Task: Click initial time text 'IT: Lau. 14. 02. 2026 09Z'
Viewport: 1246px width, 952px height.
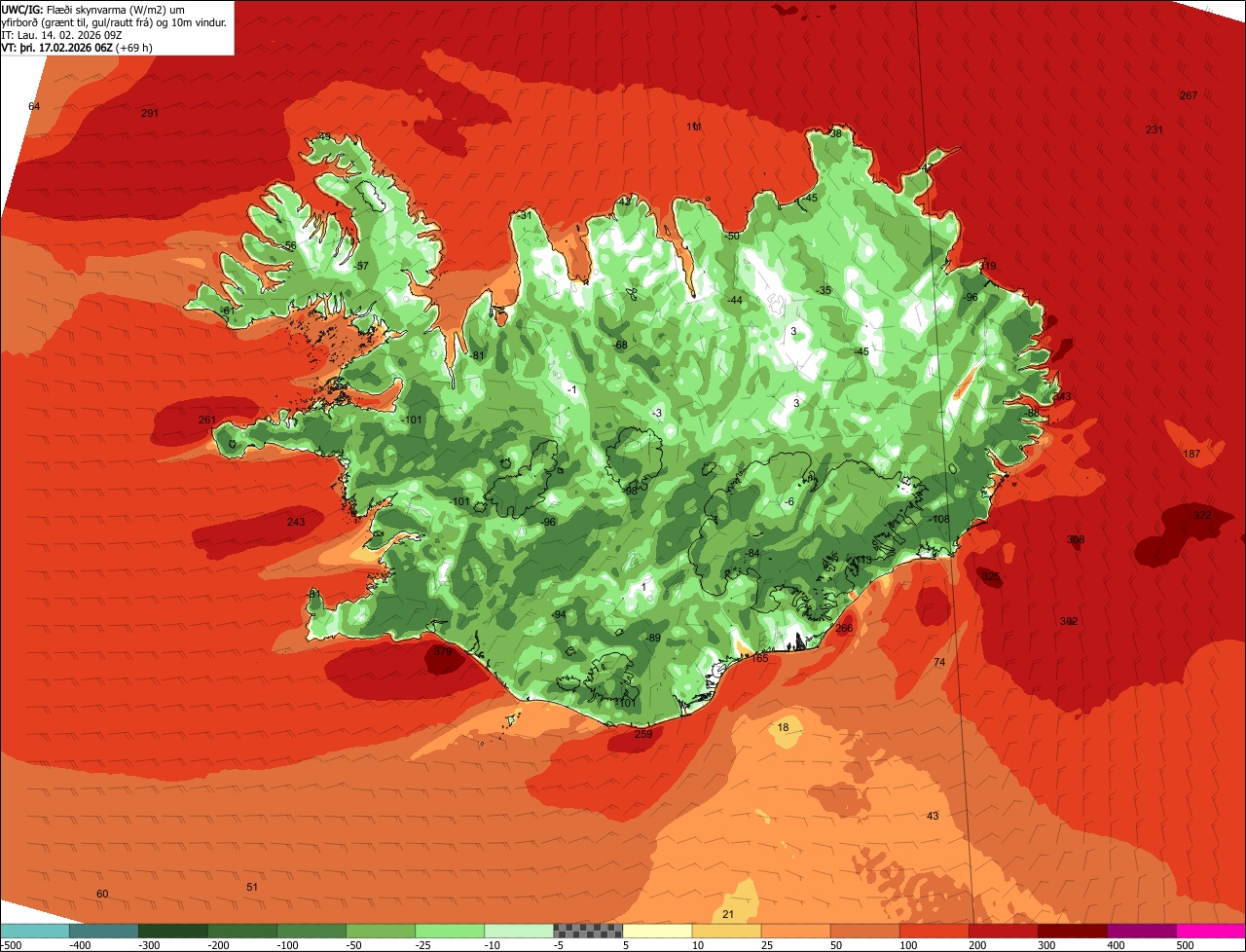Action: [62, 34]
